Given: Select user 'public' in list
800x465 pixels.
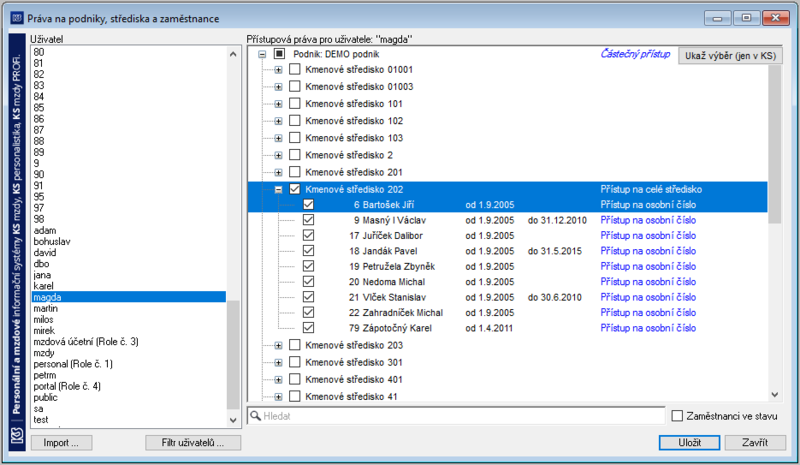Looking at the screenshot, I should coord(45,398).
